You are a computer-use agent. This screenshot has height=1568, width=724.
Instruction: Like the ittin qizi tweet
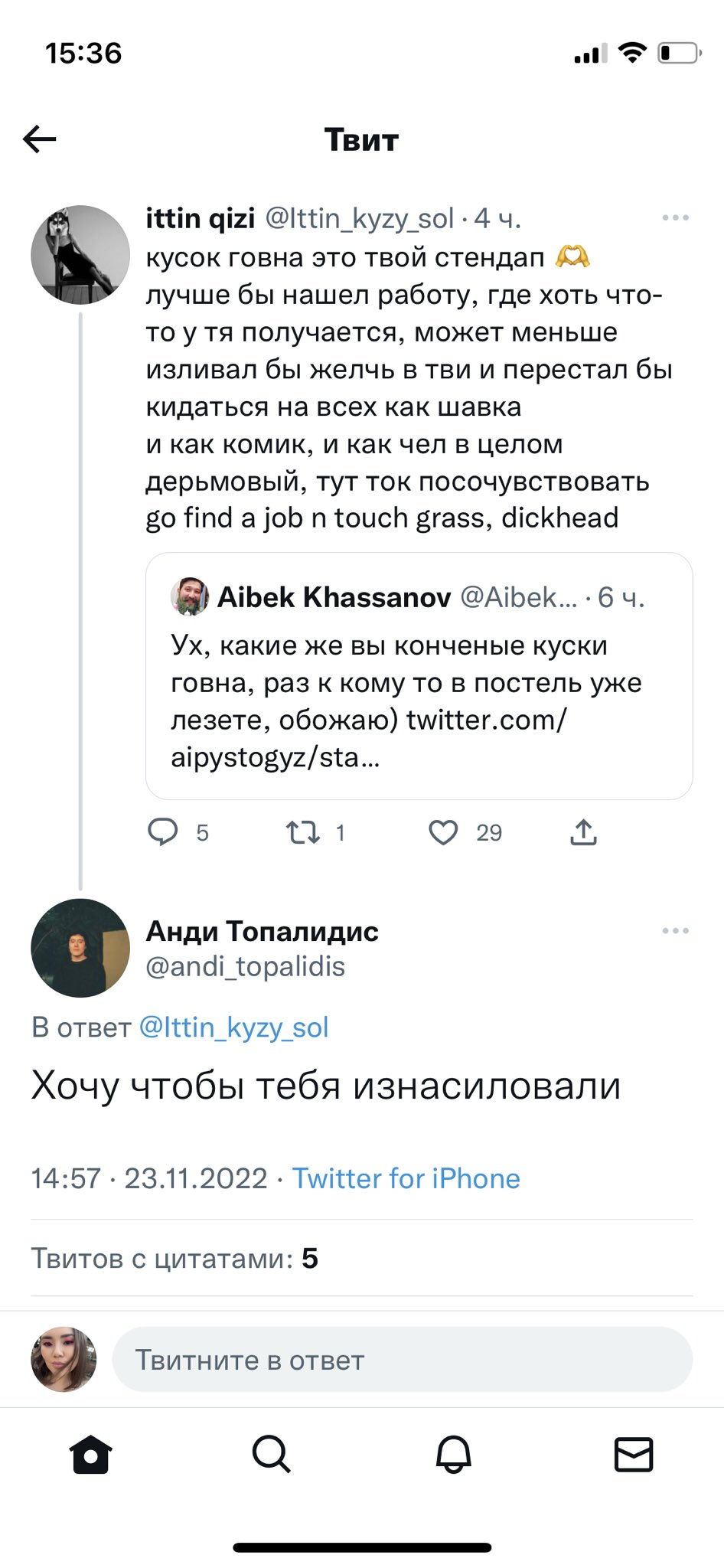pyautogui.click(x=443, y=831)
